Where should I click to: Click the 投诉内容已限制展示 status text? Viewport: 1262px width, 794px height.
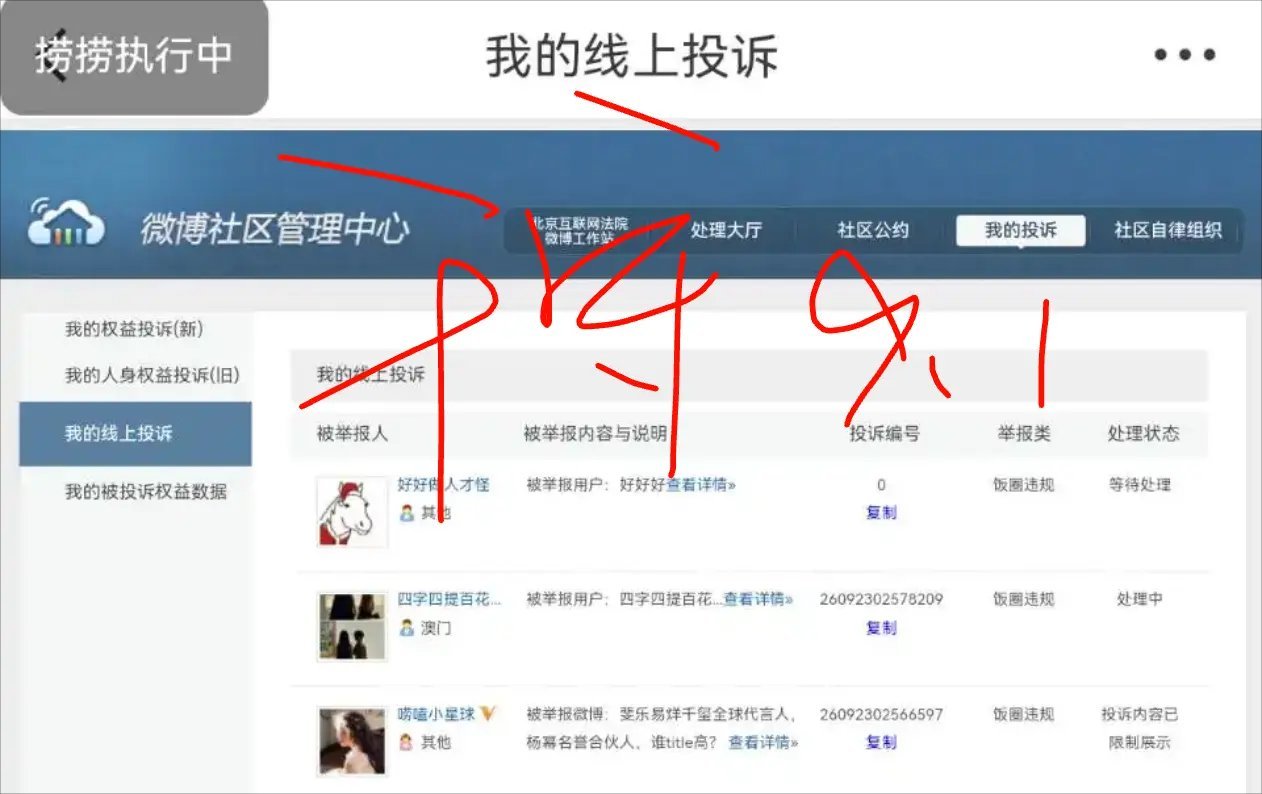(1140, 729)
